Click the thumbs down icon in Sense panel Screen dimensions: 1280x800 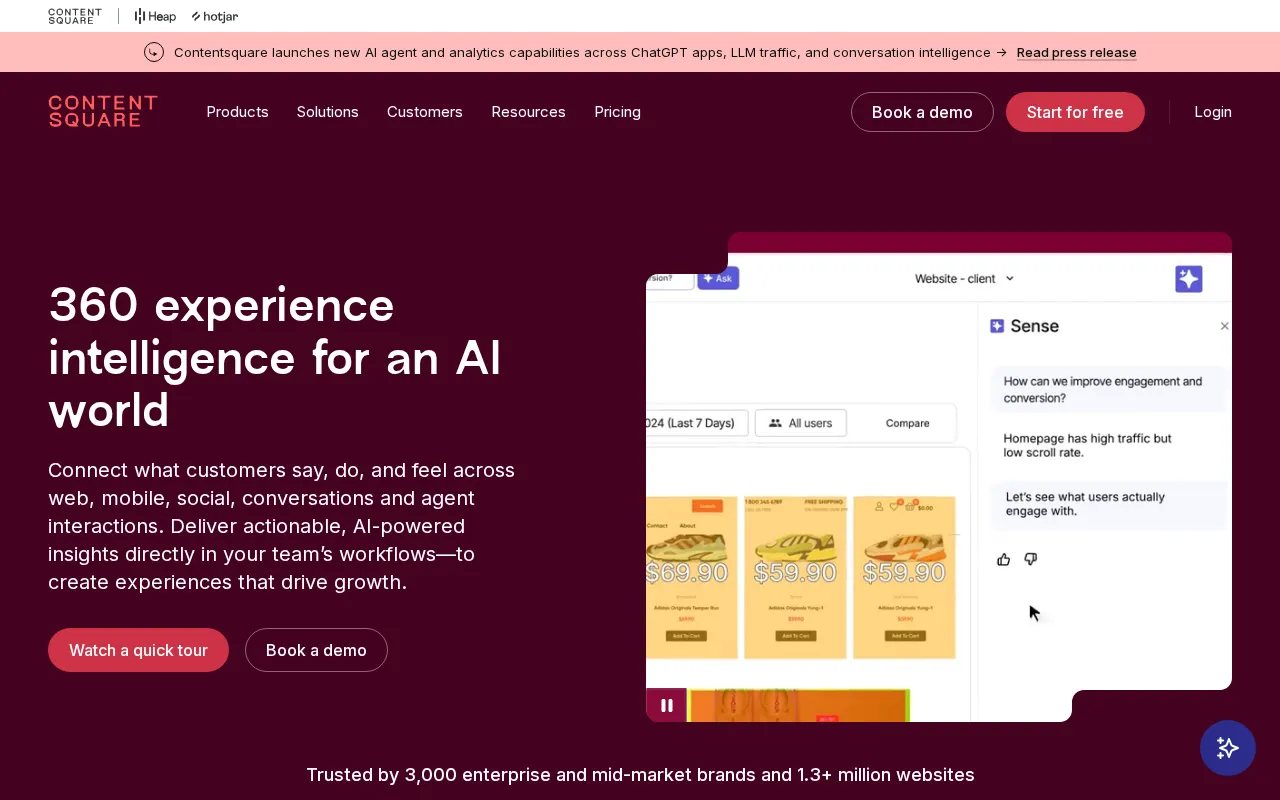pyautogui.click(x=1031, y=559)
